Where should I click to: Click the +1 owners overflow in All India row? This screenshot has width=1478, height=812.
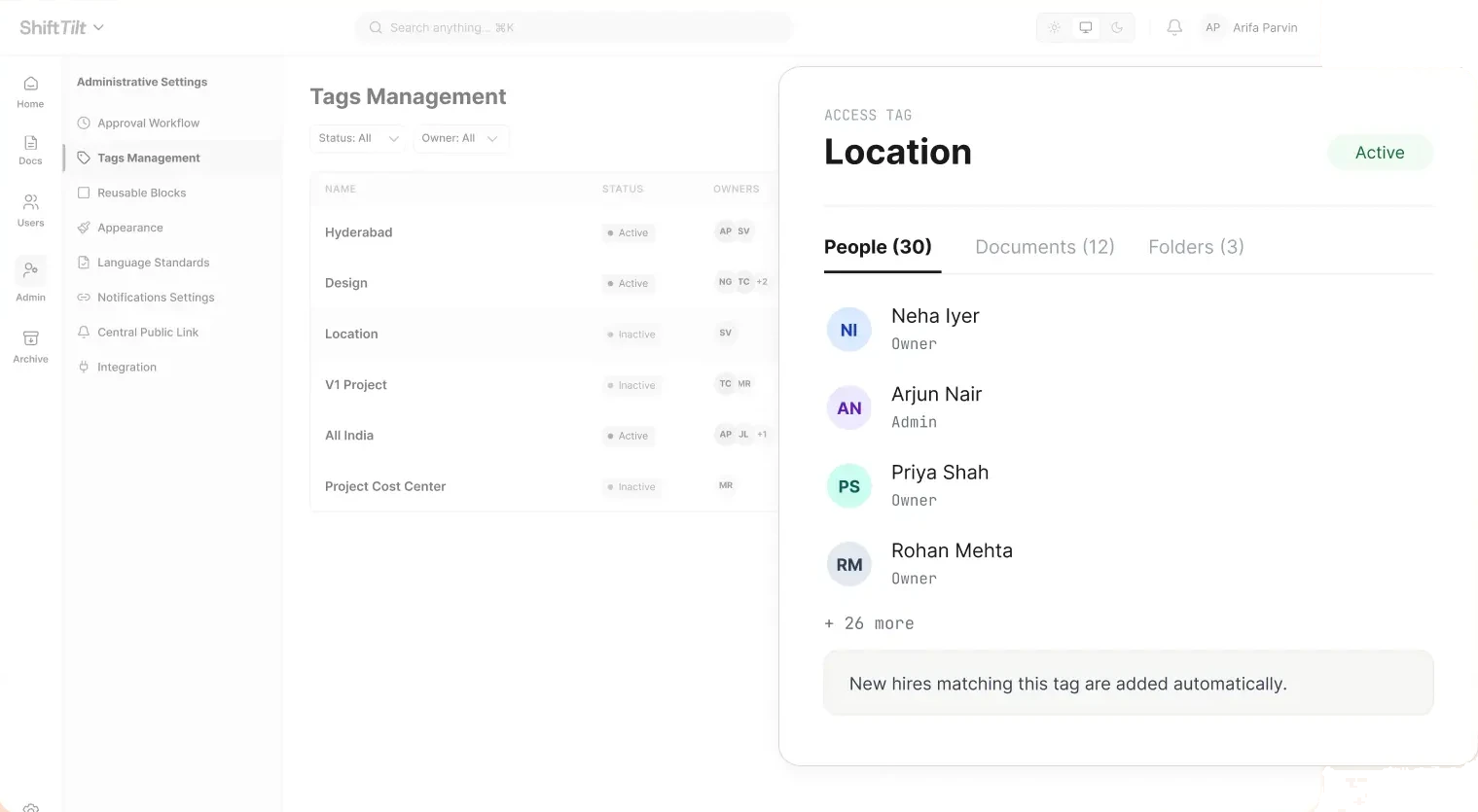click(x=762, y=435)
